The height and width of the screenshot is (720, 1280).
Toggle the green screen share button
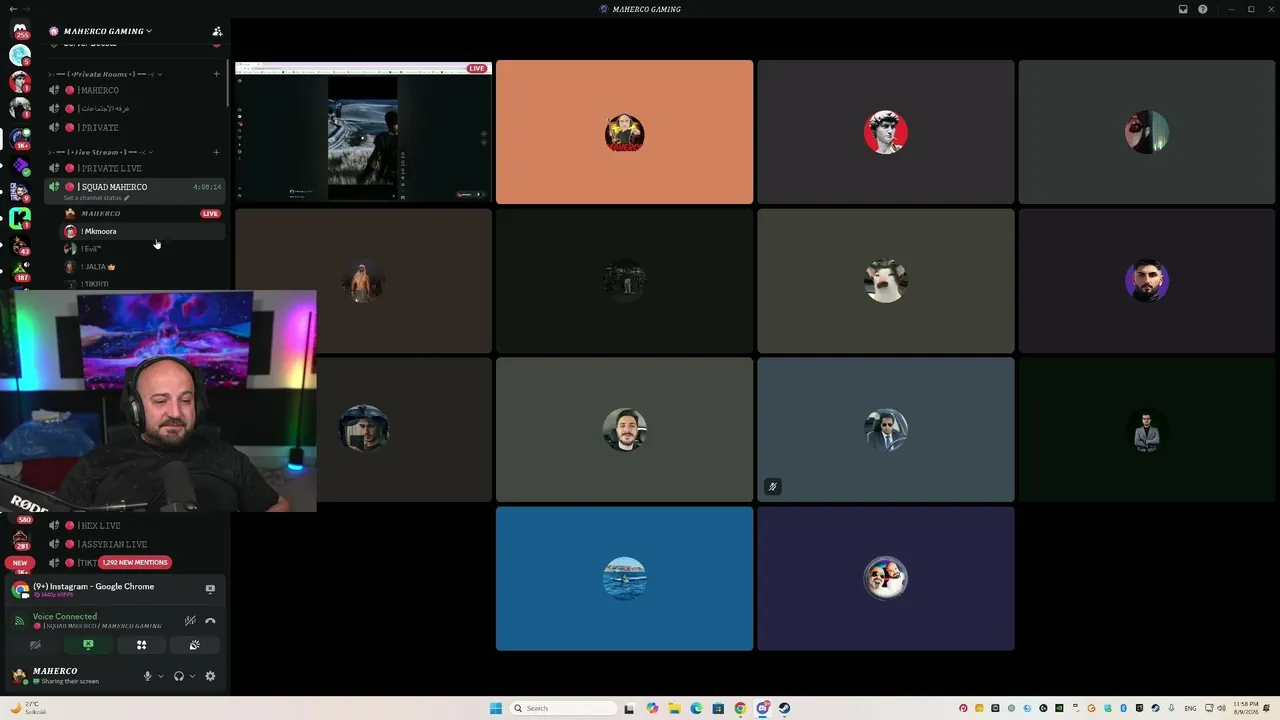pyautogui.click(x=88, y=645)
